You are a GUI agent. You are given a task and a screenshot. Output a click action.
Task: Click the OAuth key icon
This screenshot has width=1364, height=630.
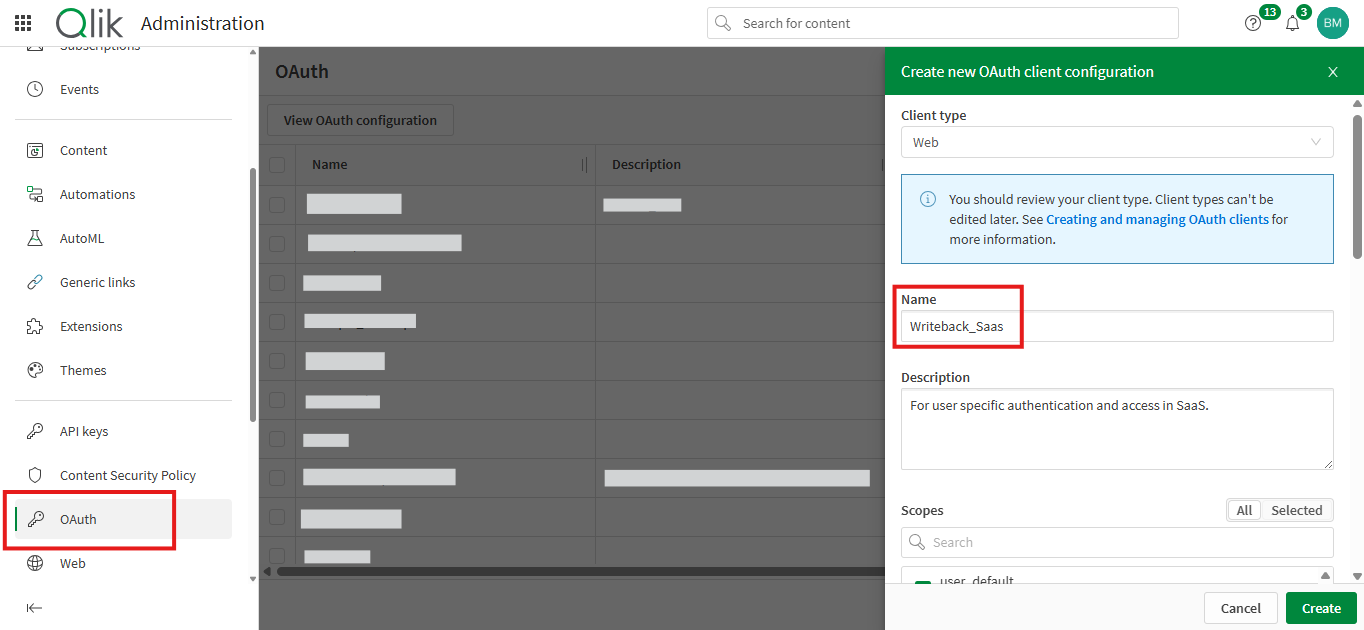(x=35, y=519)
